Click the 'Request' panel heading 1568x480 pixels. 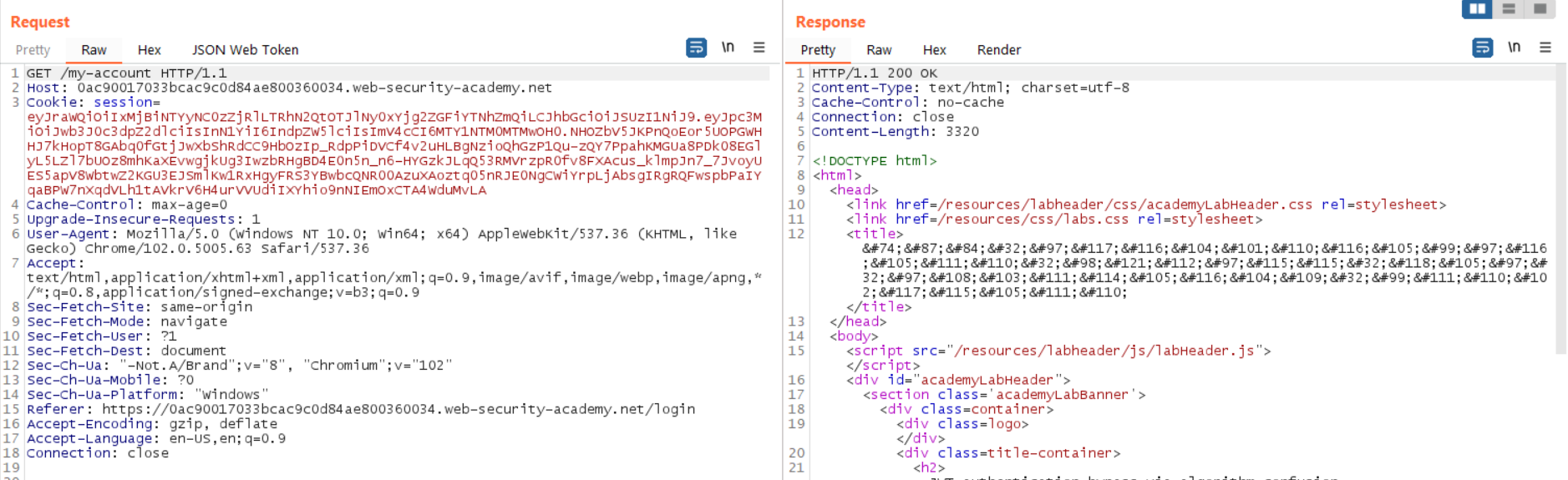pyautogui.click(x=39, y=22)
